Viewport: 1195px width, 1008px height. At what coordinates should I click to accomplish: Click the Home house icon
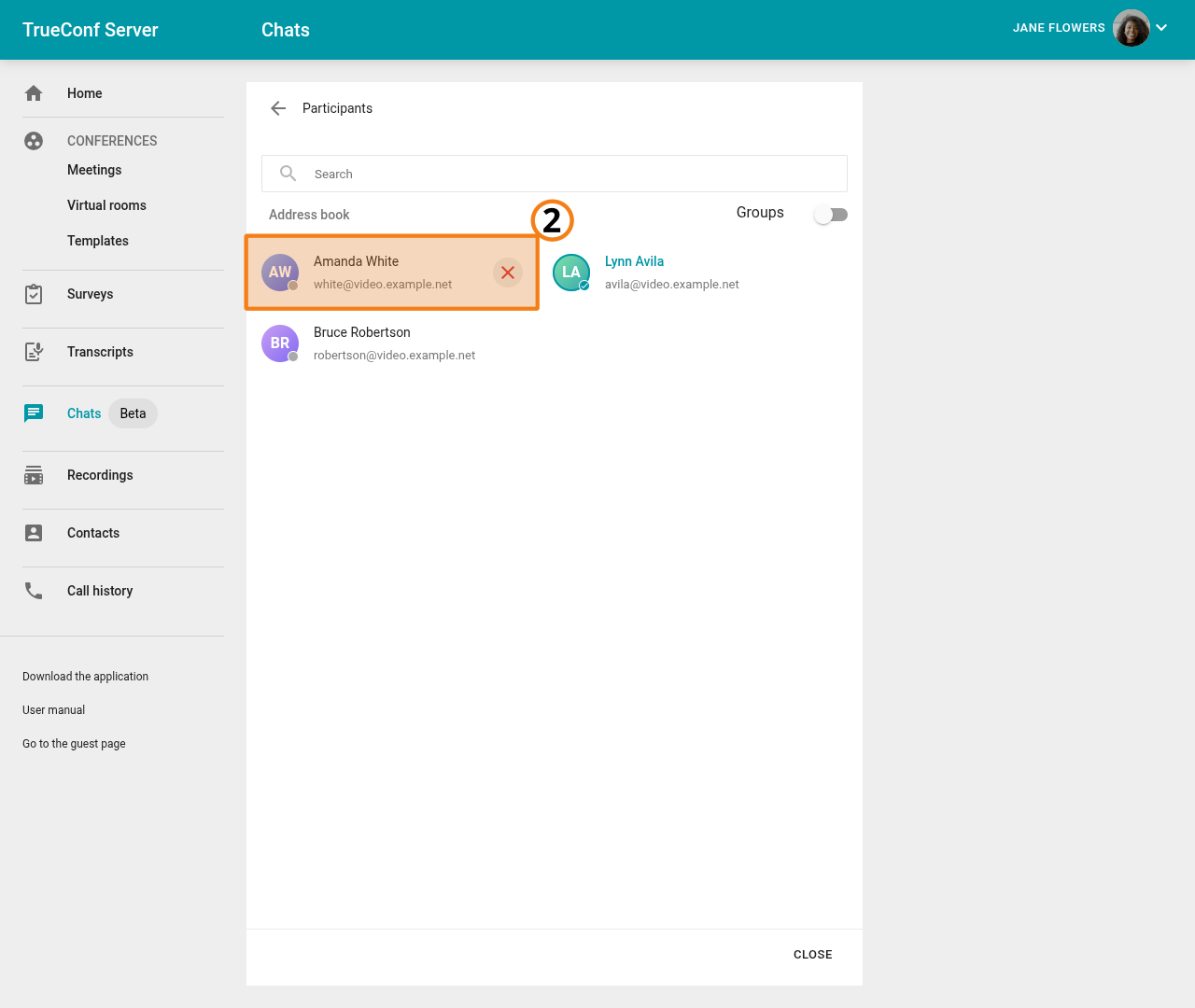point(34,93)
